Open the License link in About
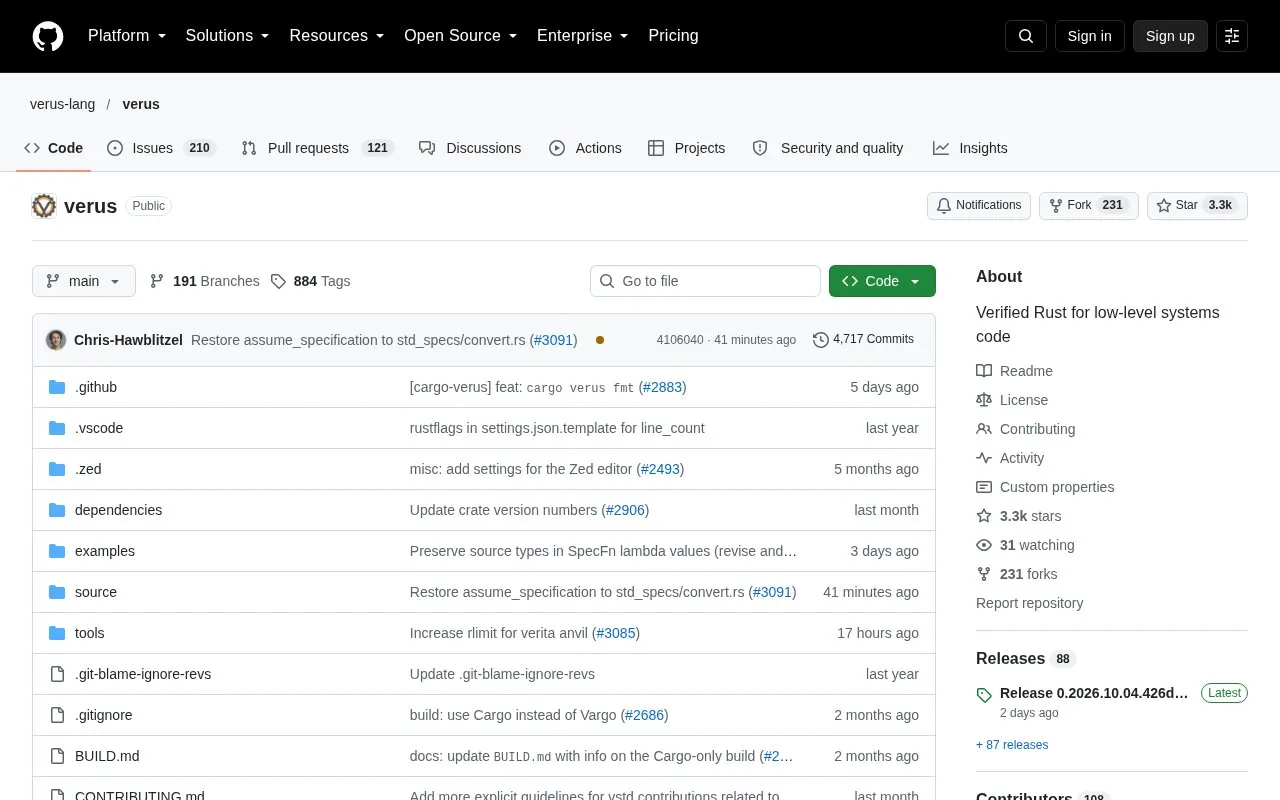The image size is (1280, 800). click(x=1012, y=400)
